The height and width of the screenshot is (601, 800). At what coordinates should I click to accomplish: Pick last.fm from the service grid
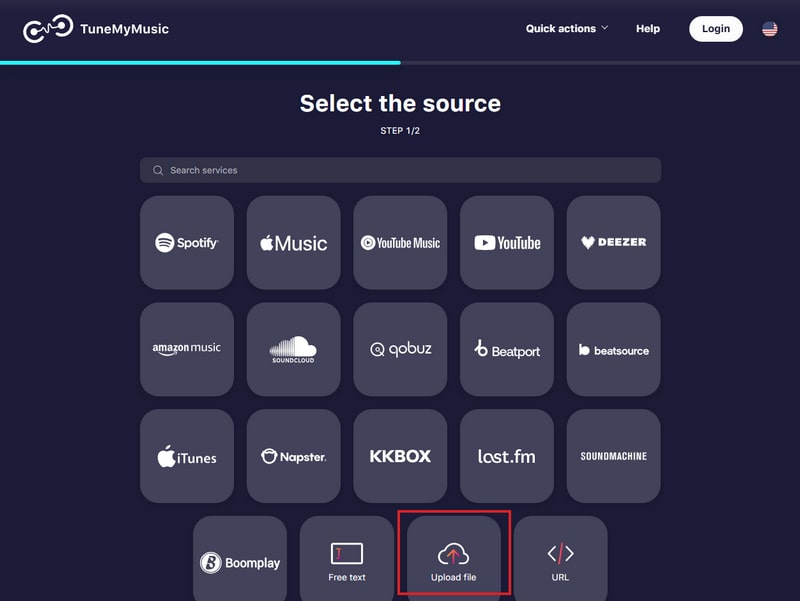coord(507,455)
